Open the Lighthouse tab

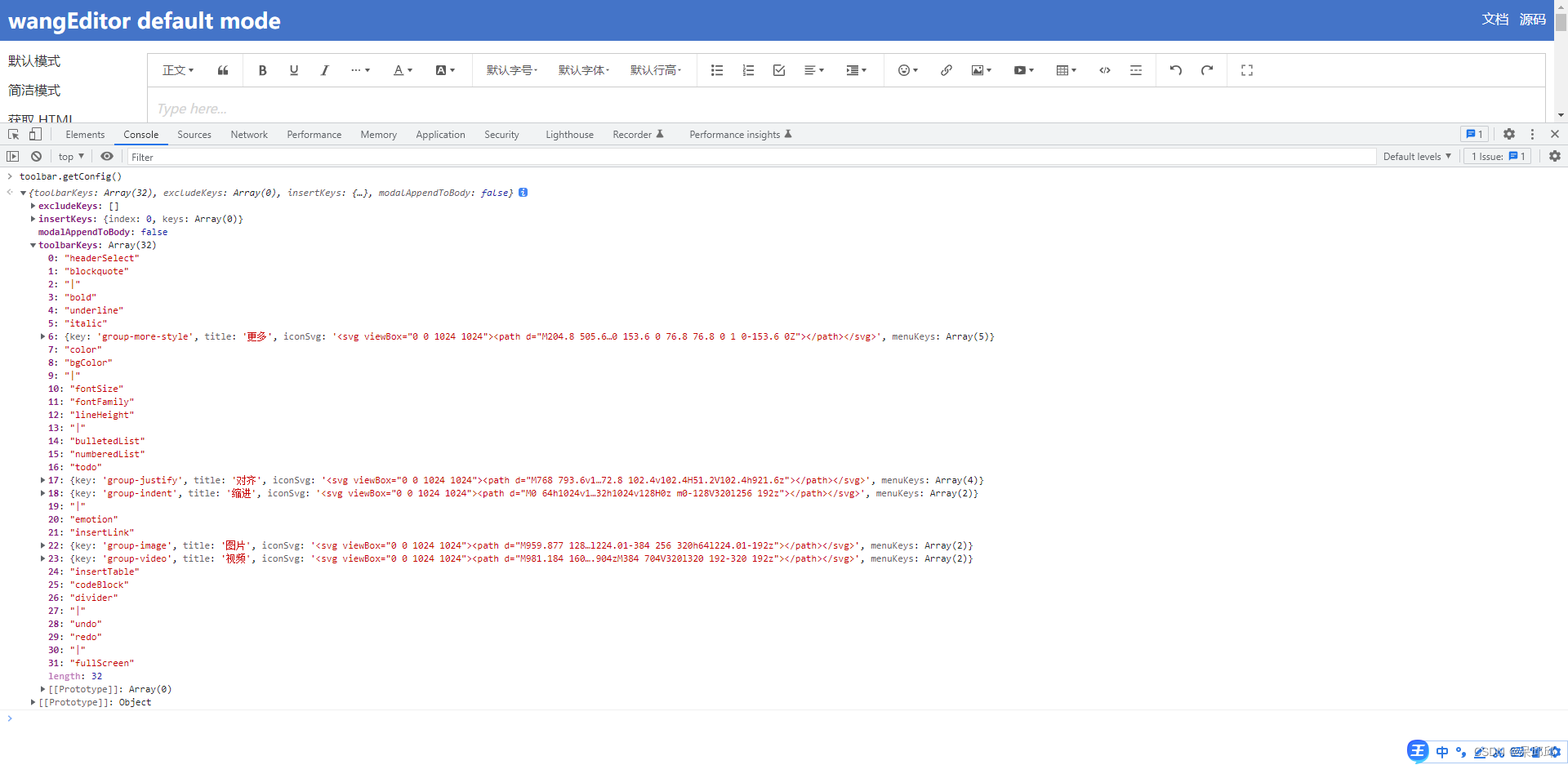point(570,135)
